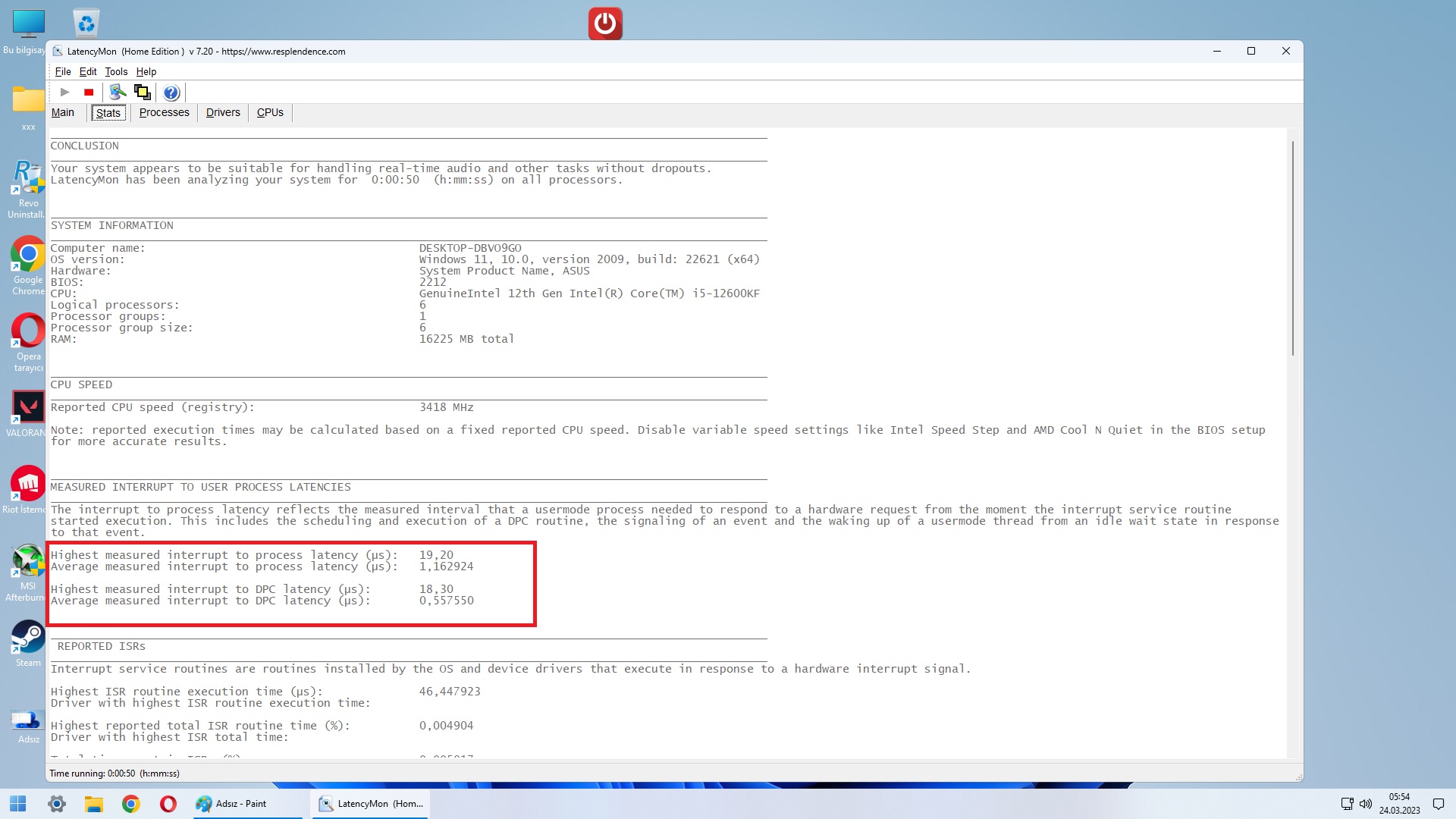The height and width of the screenshot is (819, 1456).
Task: Select the CPUs tab
Action: point(270,112)
